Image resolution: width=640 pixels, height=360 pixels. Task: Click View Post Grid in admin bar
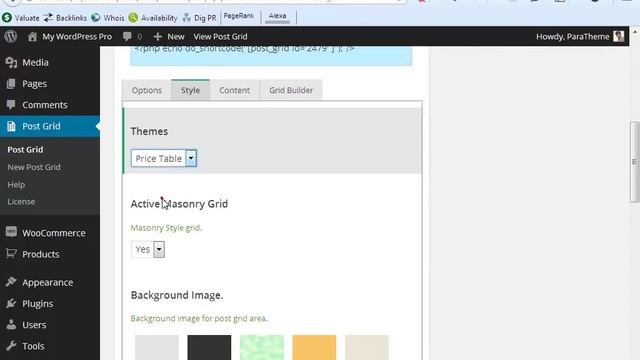coord(220,37)
